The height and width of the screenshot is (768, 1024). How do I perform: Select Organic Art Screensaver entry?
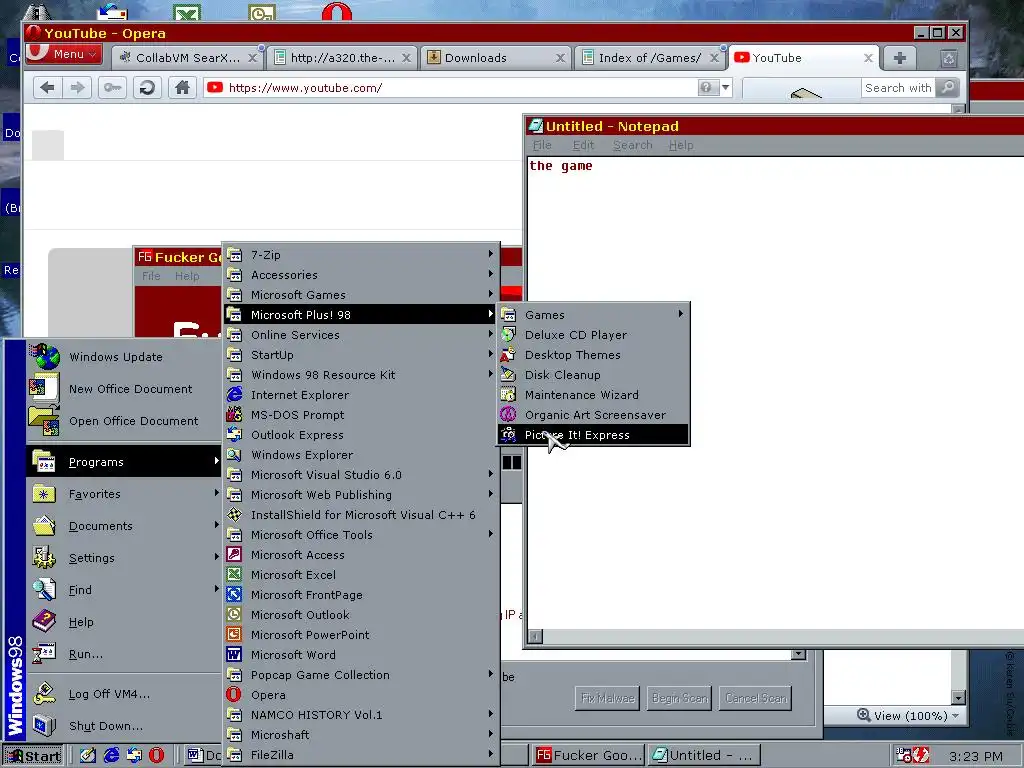[x=593, y=415]
